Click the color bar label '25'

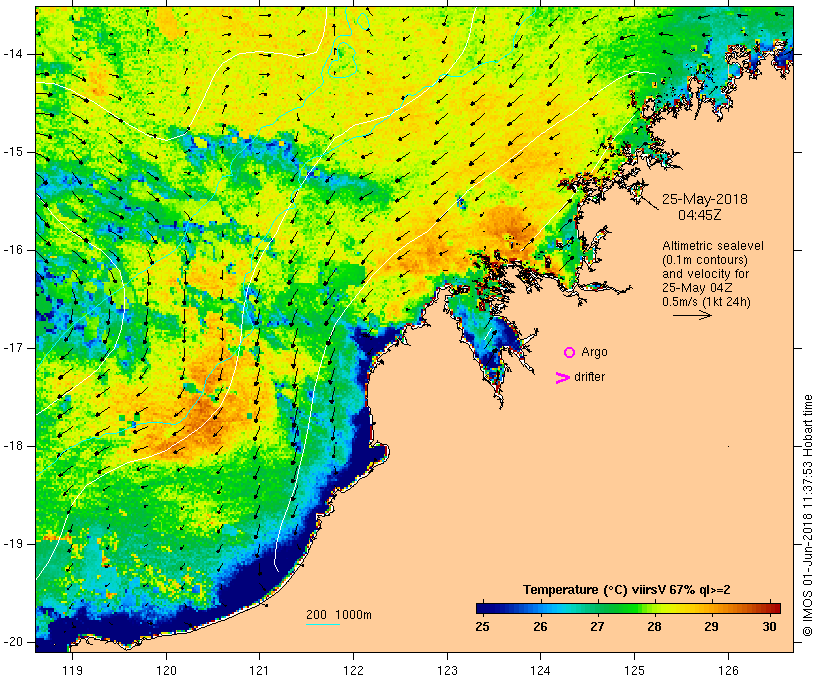click(482, 626)
